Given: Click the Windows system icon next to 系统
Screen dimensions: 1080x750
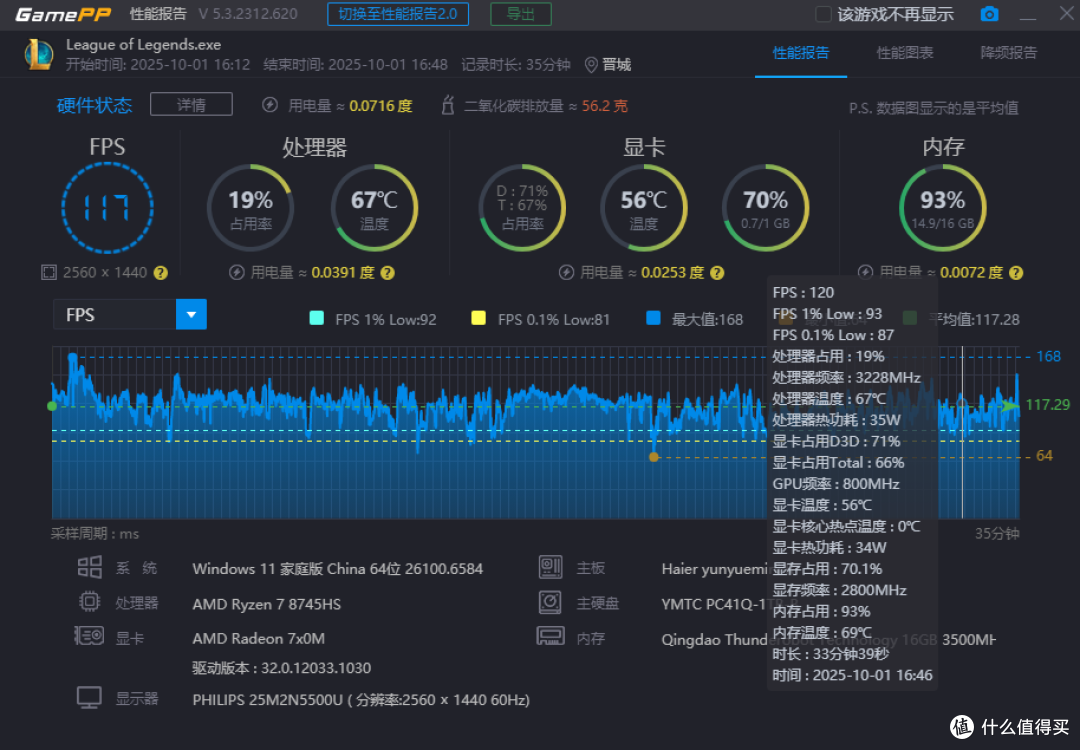Looking at the screenshot, I should pyautogui.click(x=90, y=567).
